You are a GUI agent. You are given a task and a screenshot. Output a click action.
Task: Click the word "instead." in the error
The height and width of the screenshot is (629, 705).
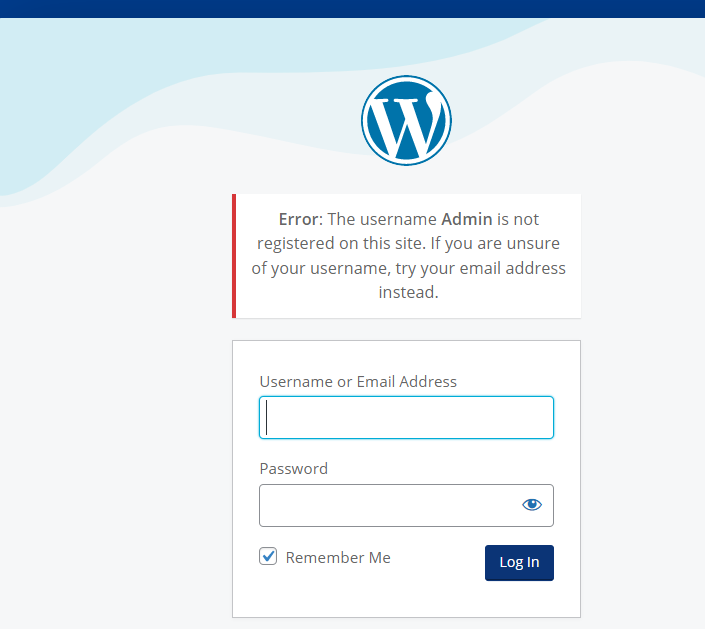coord(408,292)
